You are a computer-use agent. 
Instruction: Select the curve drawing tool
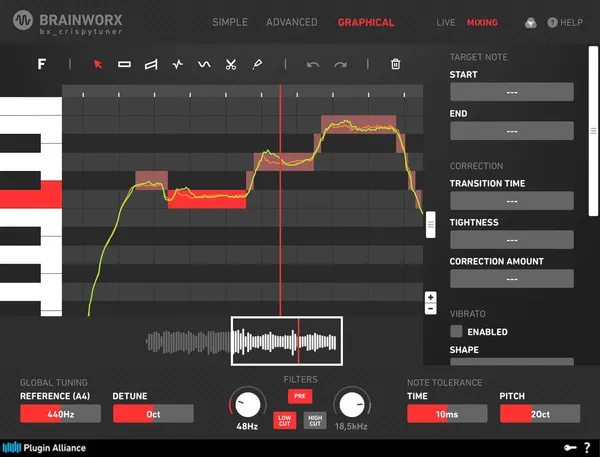point(204,64)
